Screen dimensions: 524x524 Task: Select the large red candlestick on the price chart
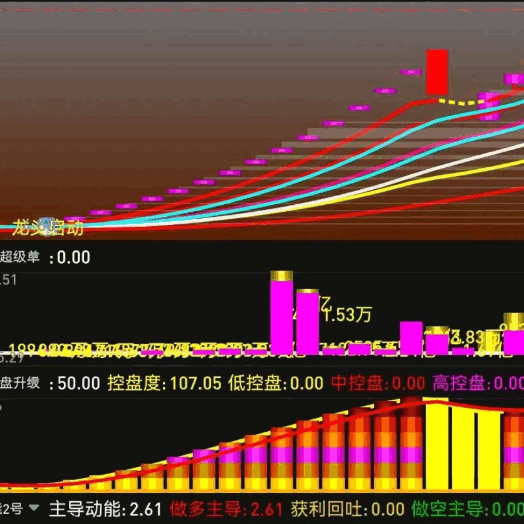[437, 72]
